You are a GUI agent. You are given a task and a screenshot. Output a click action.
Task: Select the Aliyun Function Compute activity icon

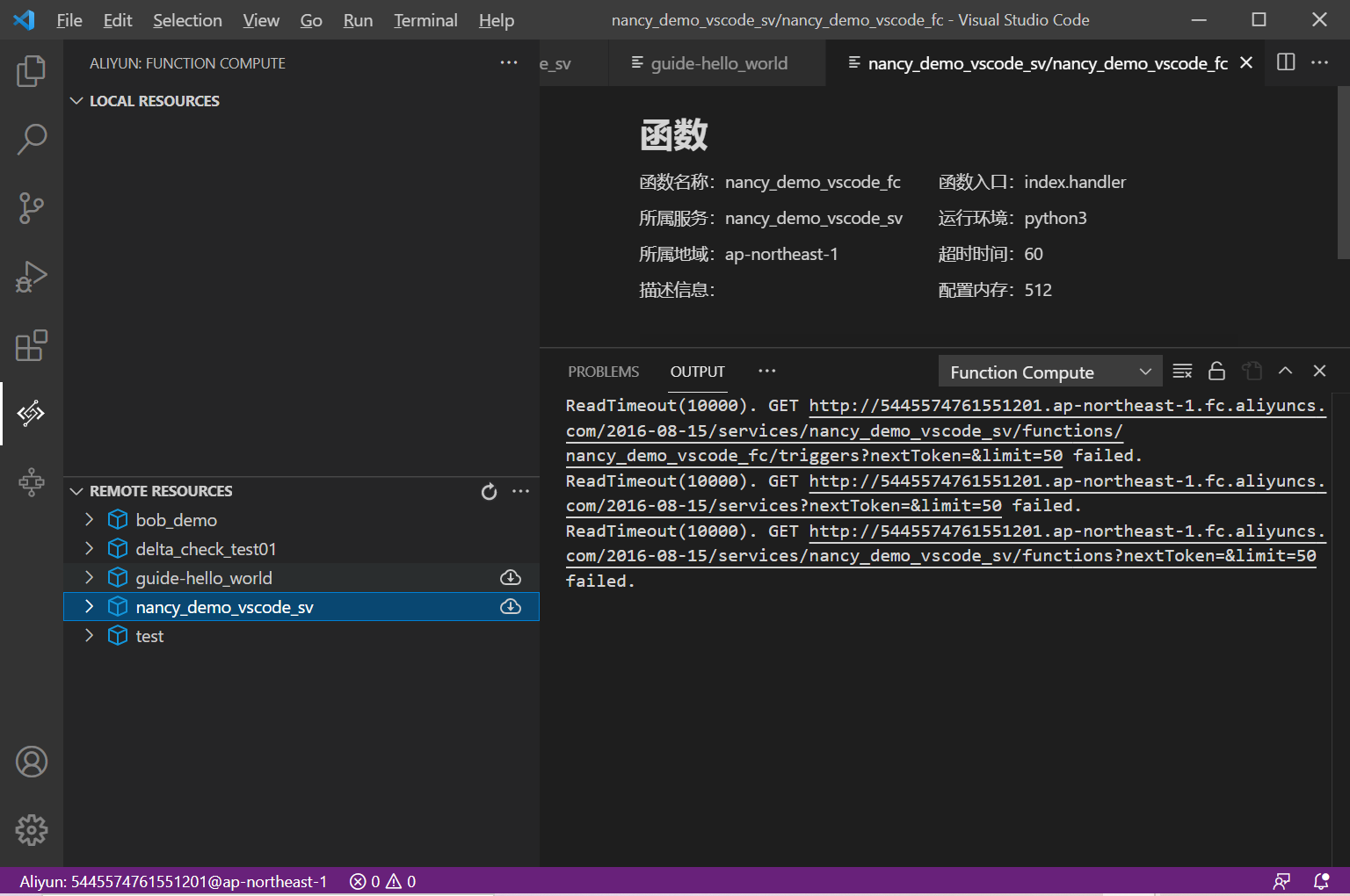32,413
